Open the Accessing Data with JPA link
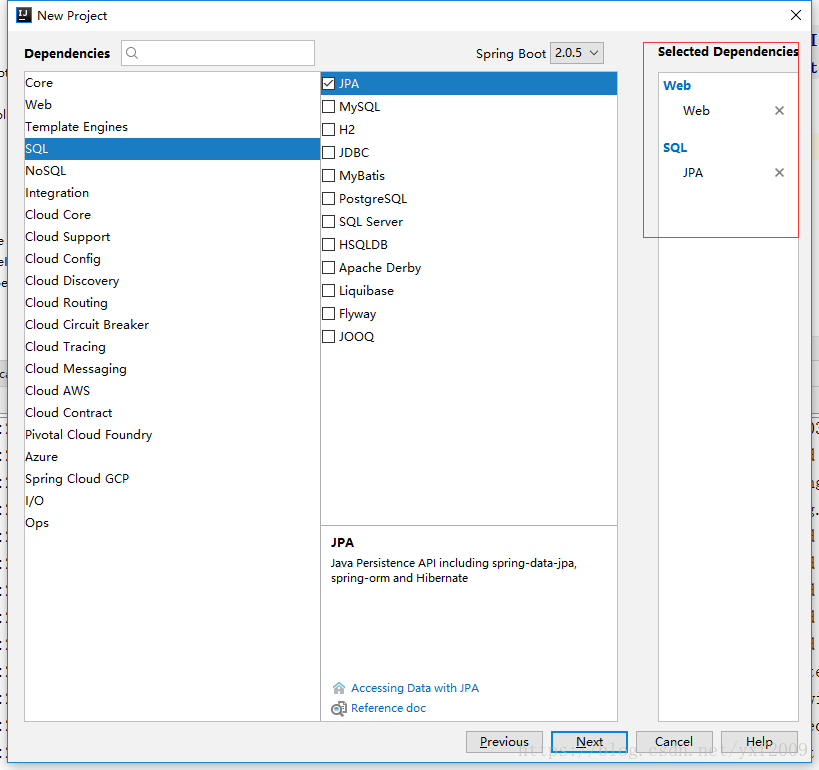The width and height of the screenshot is (819, 770). coord(415,688)
